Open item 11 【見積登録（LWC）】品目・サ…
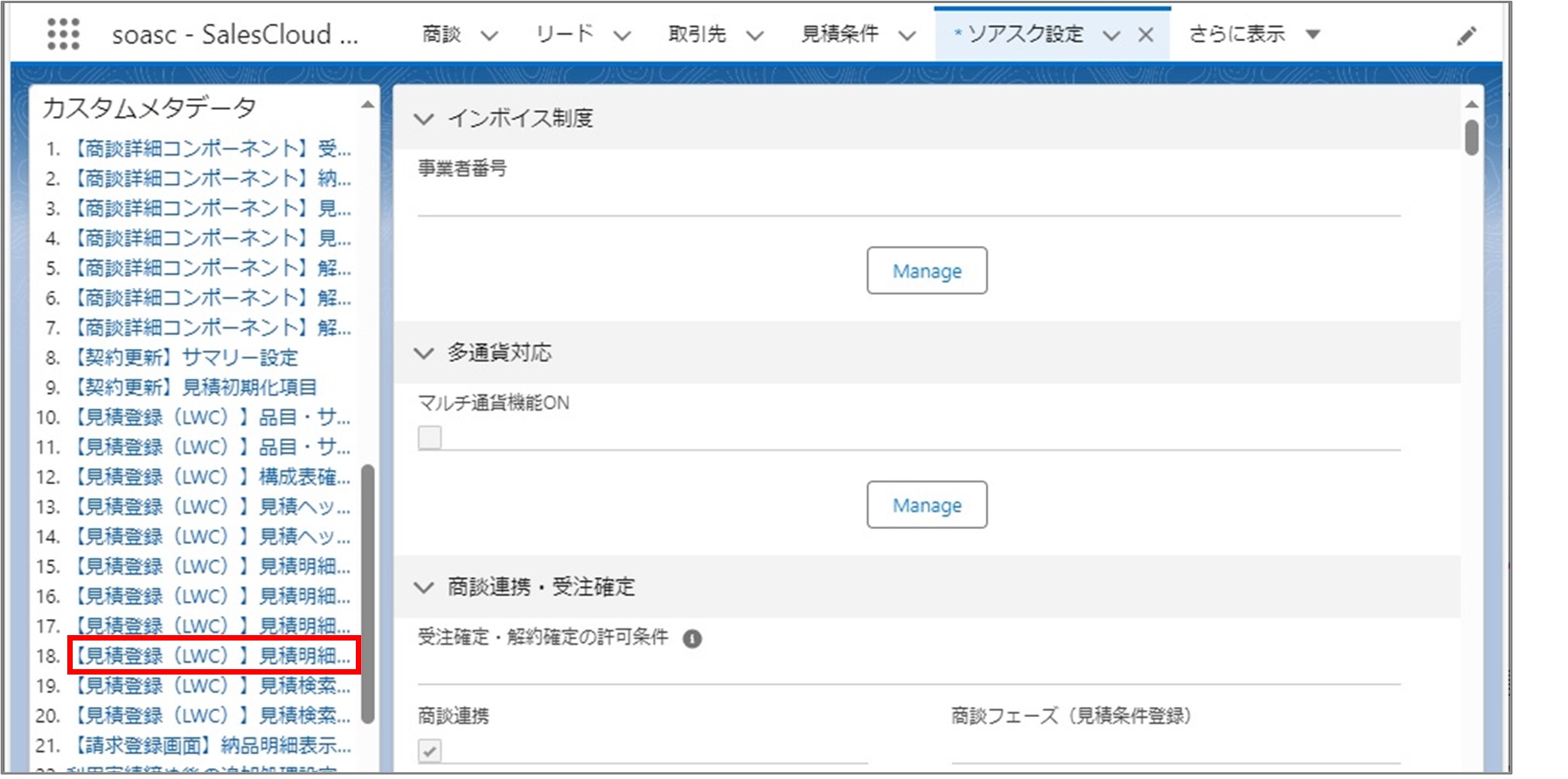 [212, 447]
